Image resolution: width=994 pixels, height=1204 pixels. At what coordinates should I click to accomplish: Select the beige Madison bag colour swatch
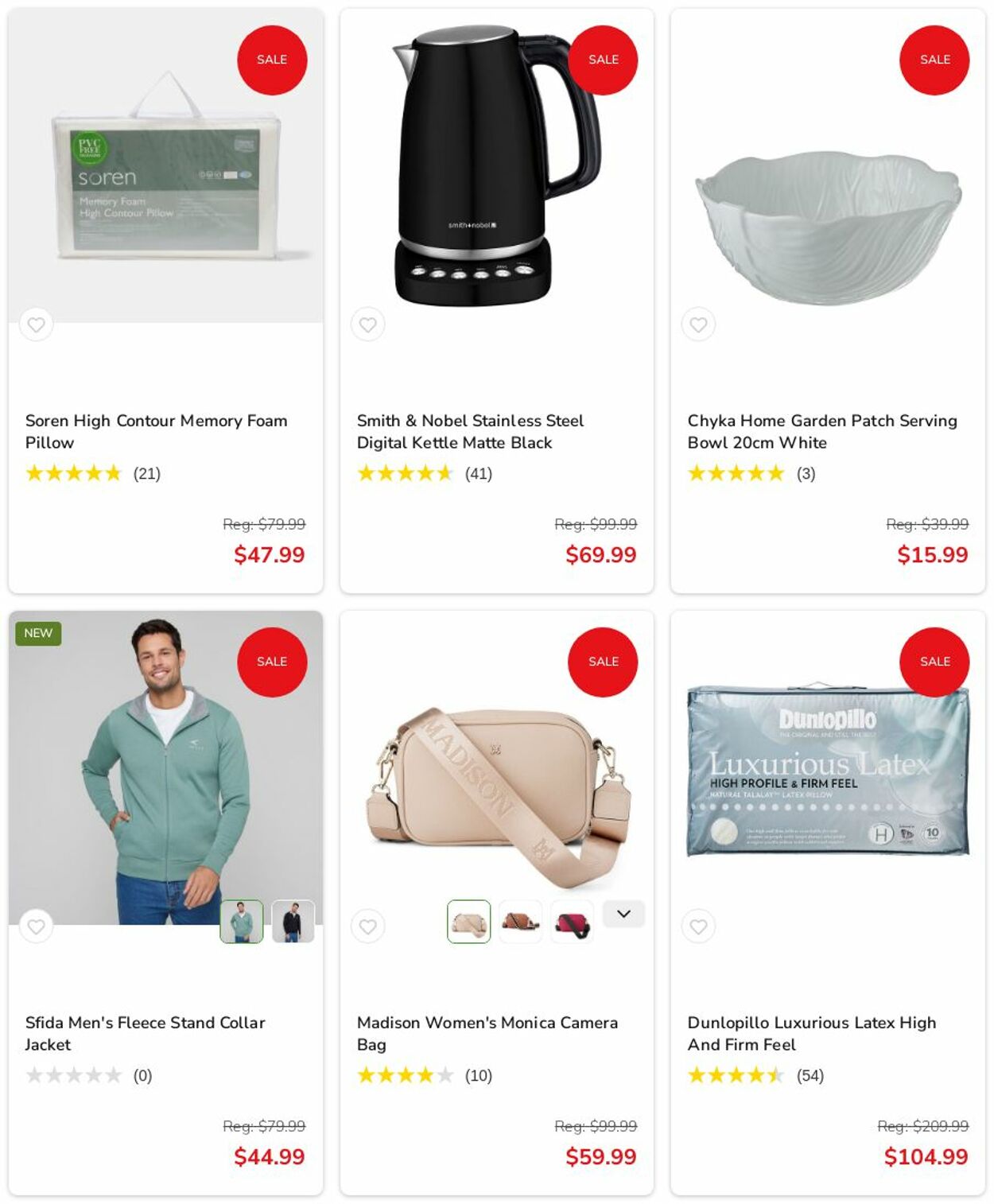[468, 922]
